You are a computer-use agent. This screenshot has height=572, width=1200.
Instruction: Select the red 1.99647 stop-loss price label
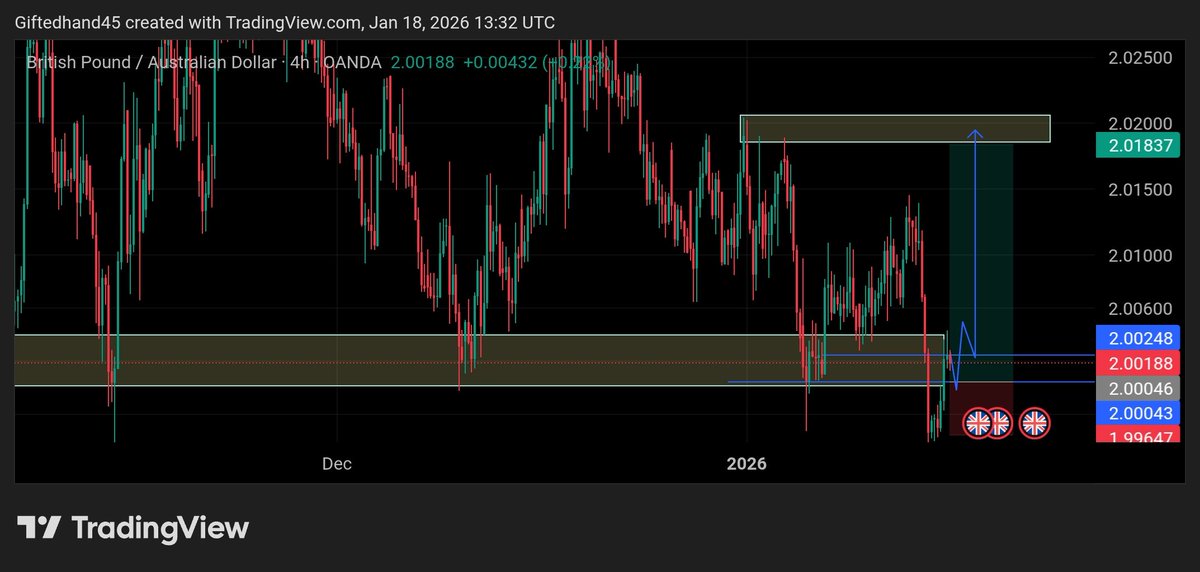pos(1138,435)
